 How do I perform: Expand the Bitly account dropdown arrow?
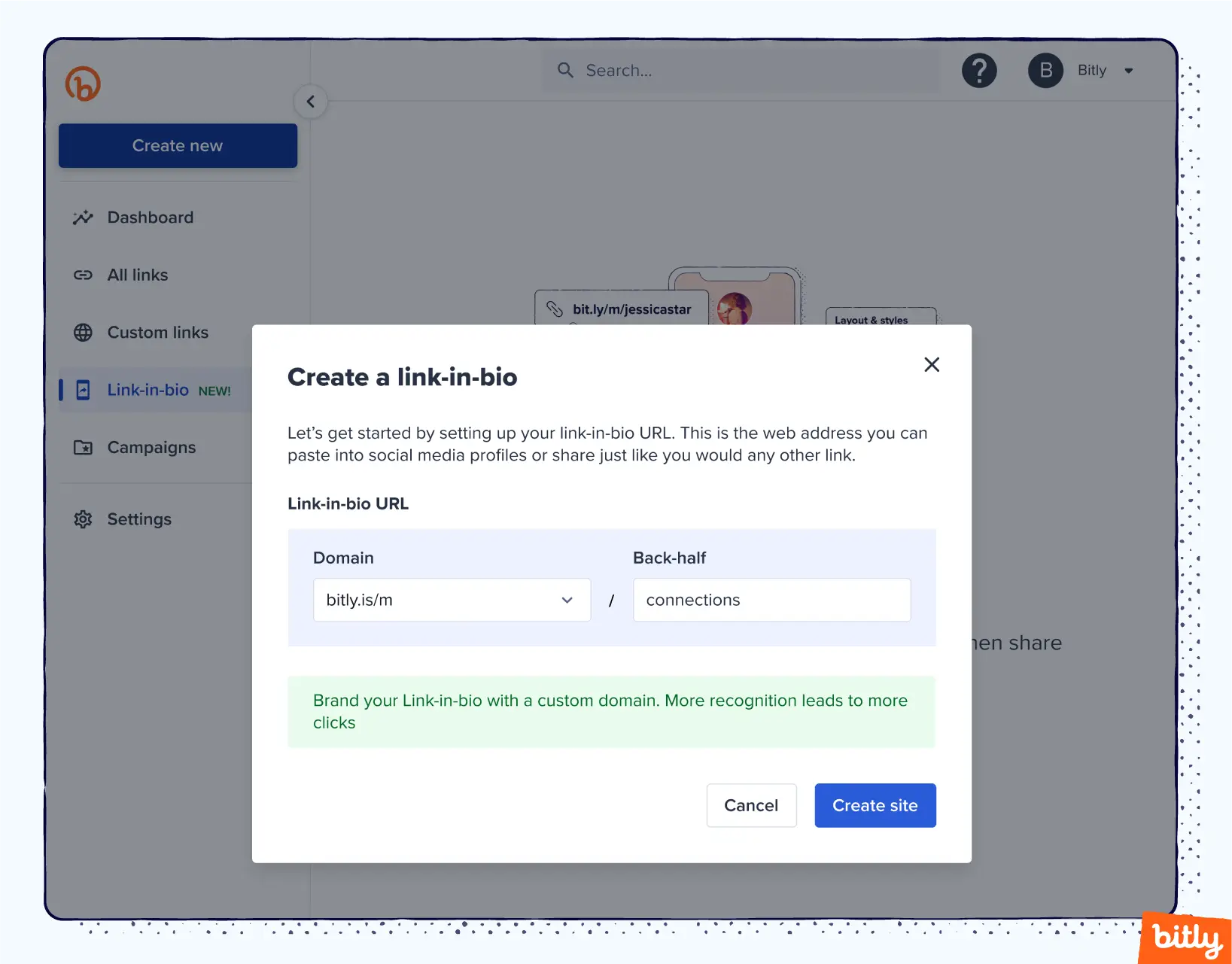coord(1128,71)
